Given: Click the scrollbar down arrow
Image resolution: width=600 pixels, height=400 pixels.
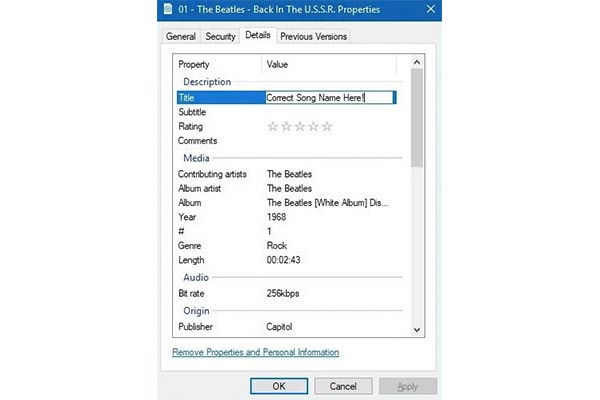Looking at the screenshot, I should (417, 330).
